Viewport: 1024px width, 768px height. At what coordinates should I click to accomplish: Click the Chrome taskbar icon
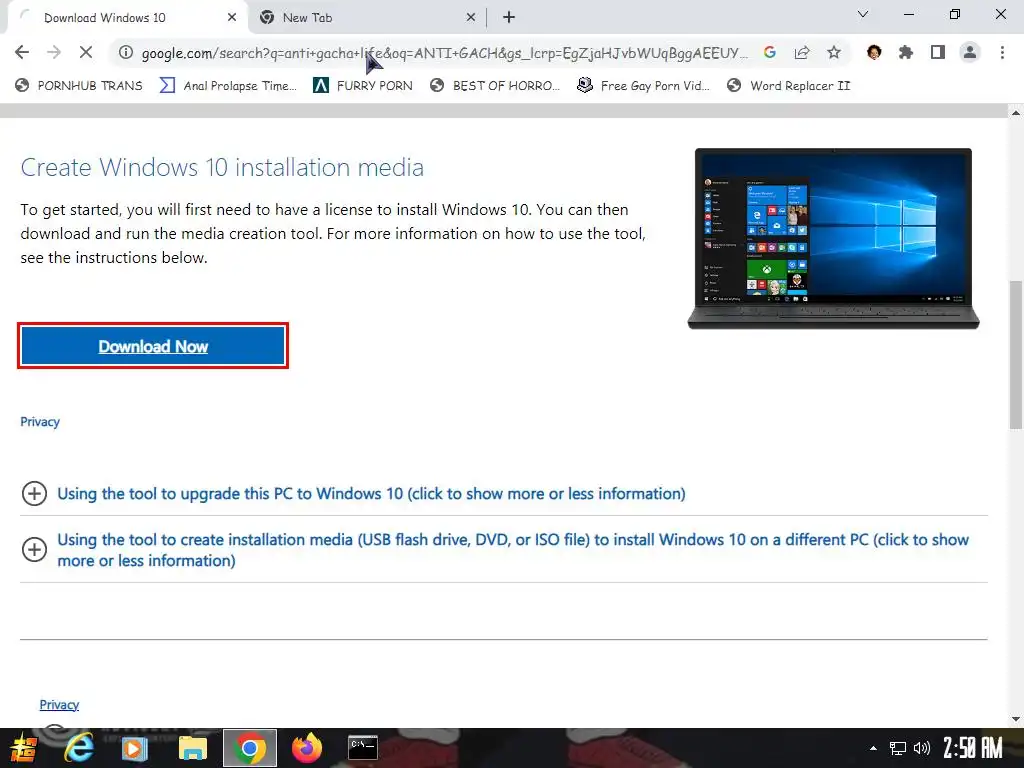tap(249, 748)
